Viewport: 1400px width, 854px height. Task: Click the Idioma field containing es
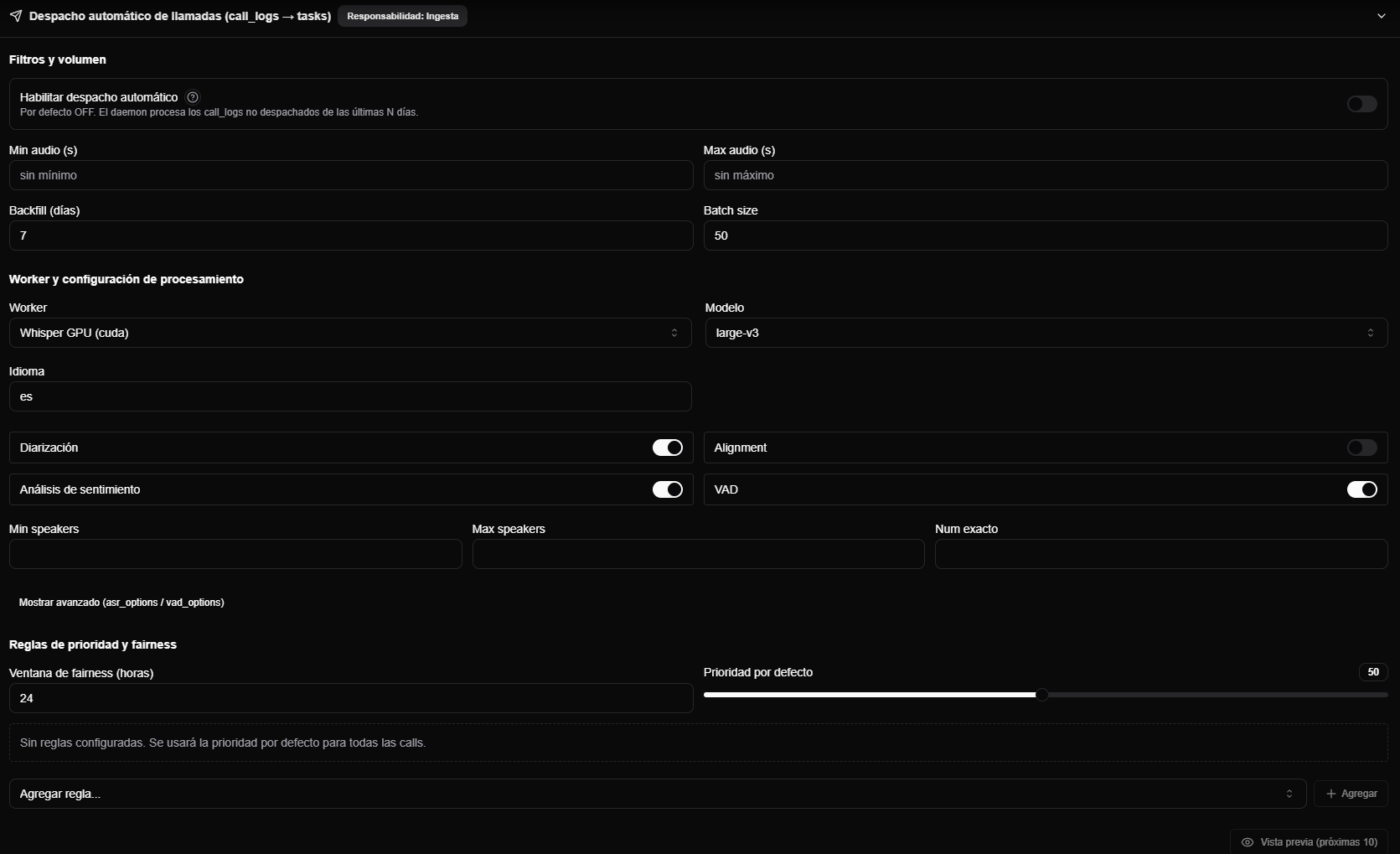[x=350, y=396]
